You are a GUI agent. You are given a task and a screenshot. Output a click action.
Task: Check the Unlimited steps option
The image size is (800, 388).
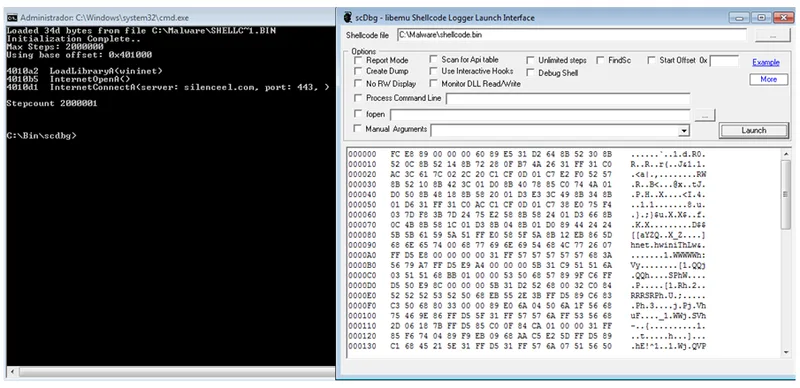[530, 60]
